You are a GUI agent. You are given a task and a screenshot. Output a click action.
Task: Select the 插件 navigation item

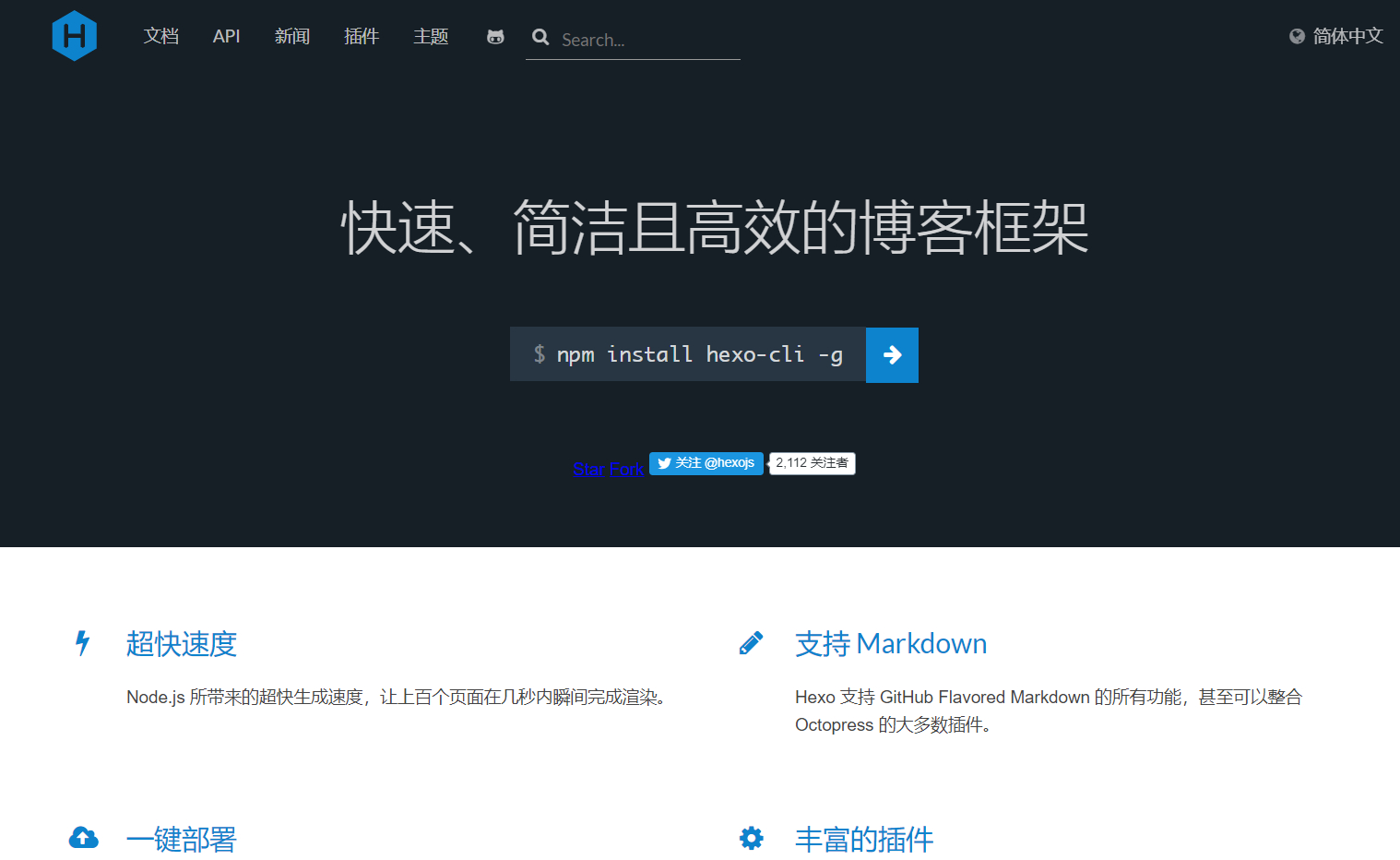(362, 37)
